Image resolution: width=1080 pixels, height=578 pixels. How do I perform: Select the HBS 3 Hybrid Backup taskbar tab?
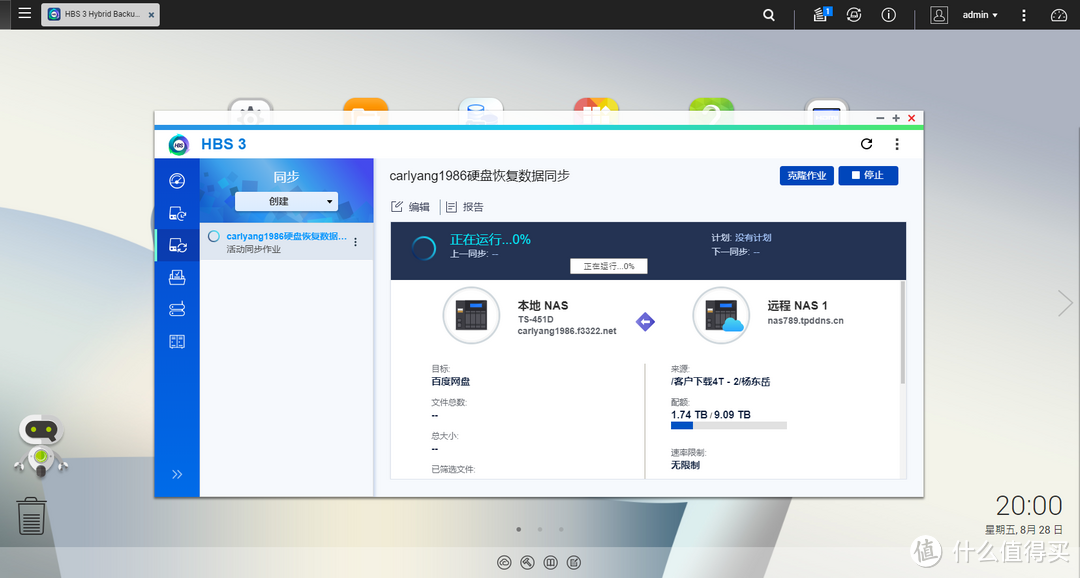pos(101,14)
